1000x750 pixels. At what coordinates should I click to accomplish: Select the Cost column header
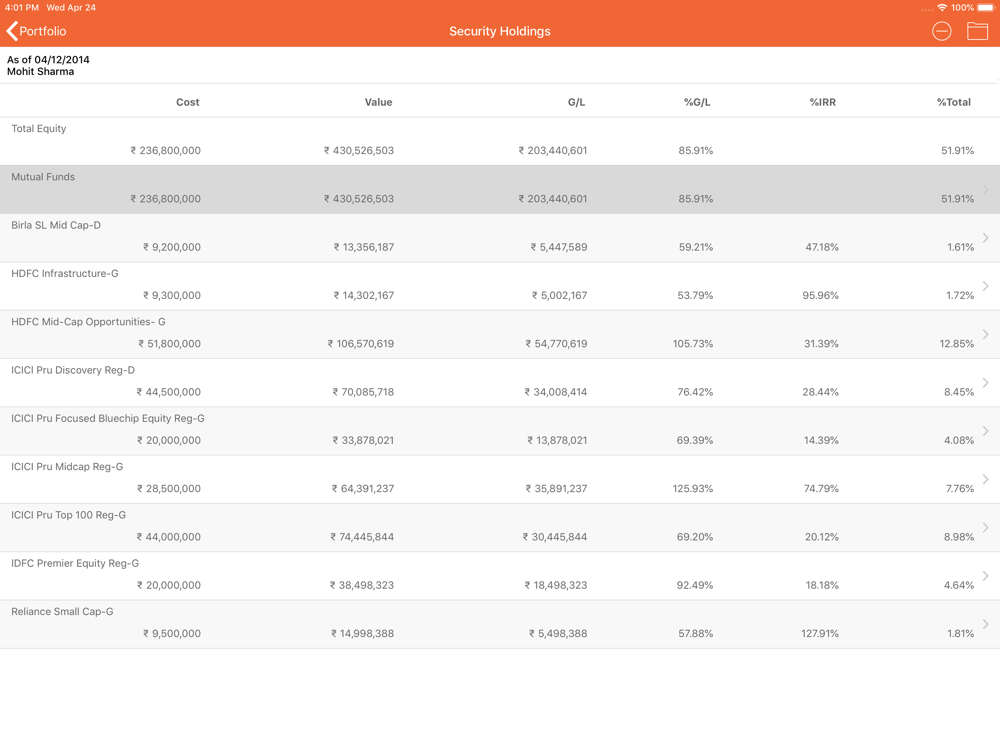click(188, 102)
